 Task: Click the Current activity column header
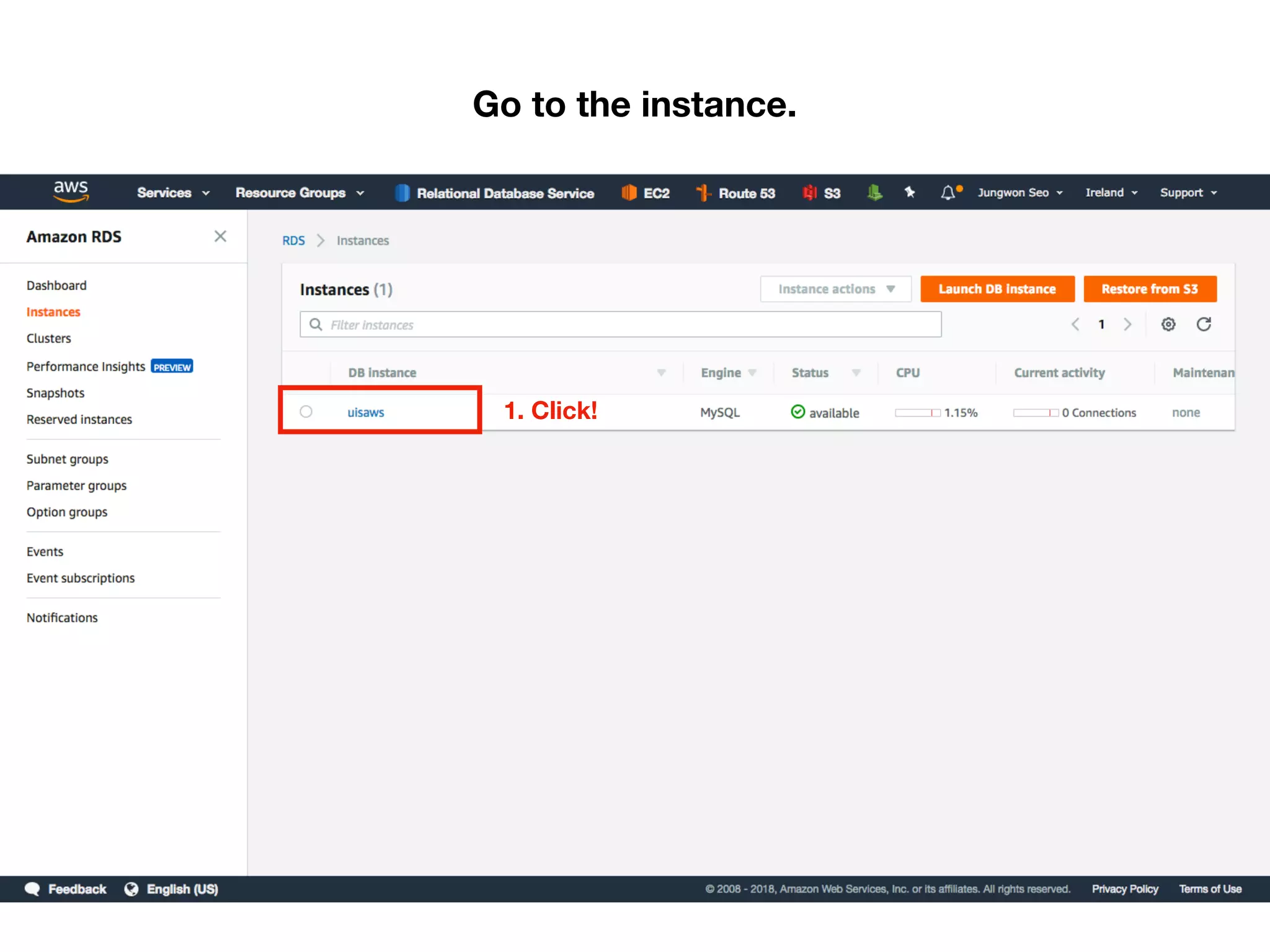click(x=1059, y=372)
